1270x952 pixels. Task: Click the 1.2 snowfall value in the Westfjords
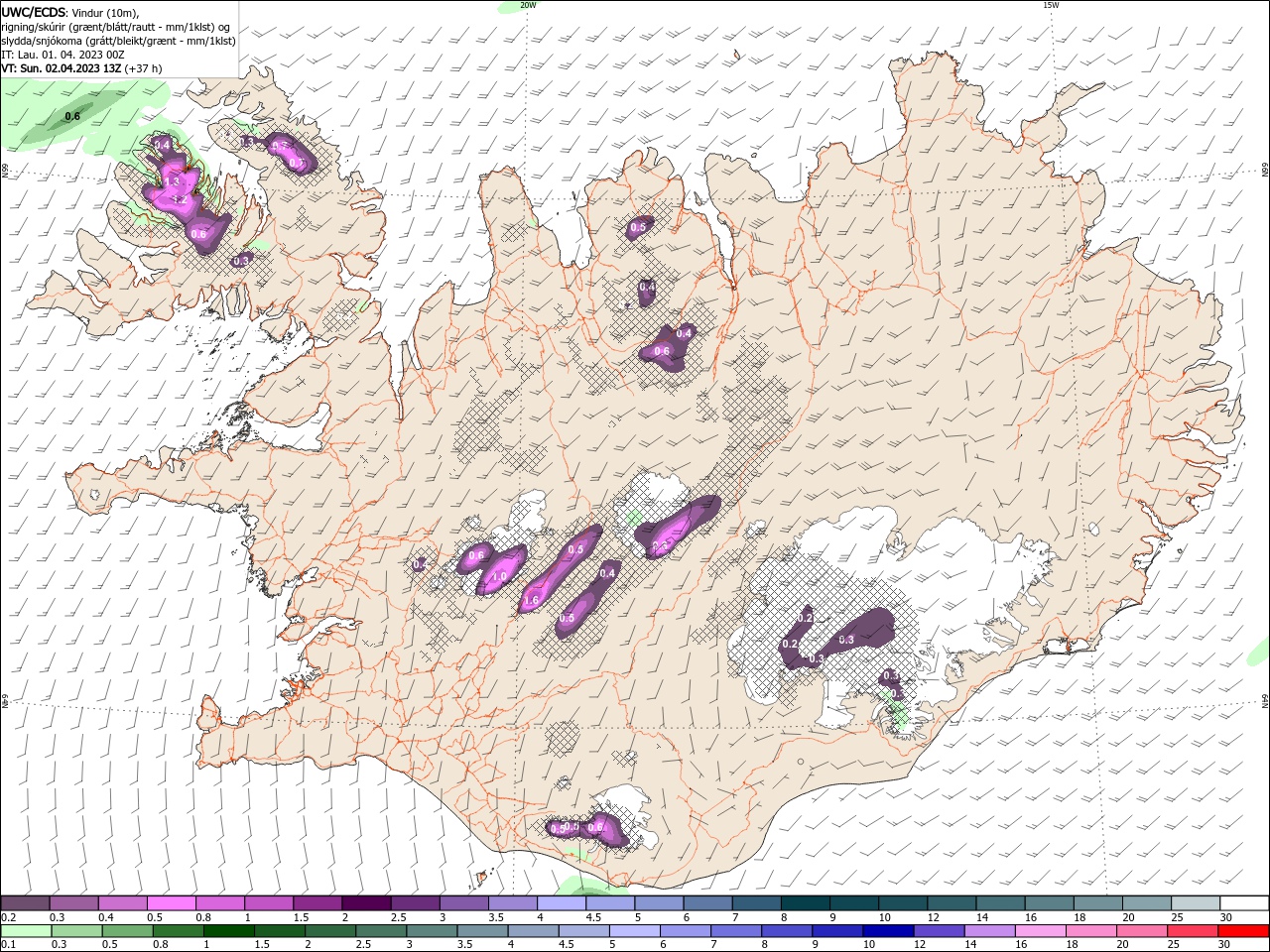point(181,199)
